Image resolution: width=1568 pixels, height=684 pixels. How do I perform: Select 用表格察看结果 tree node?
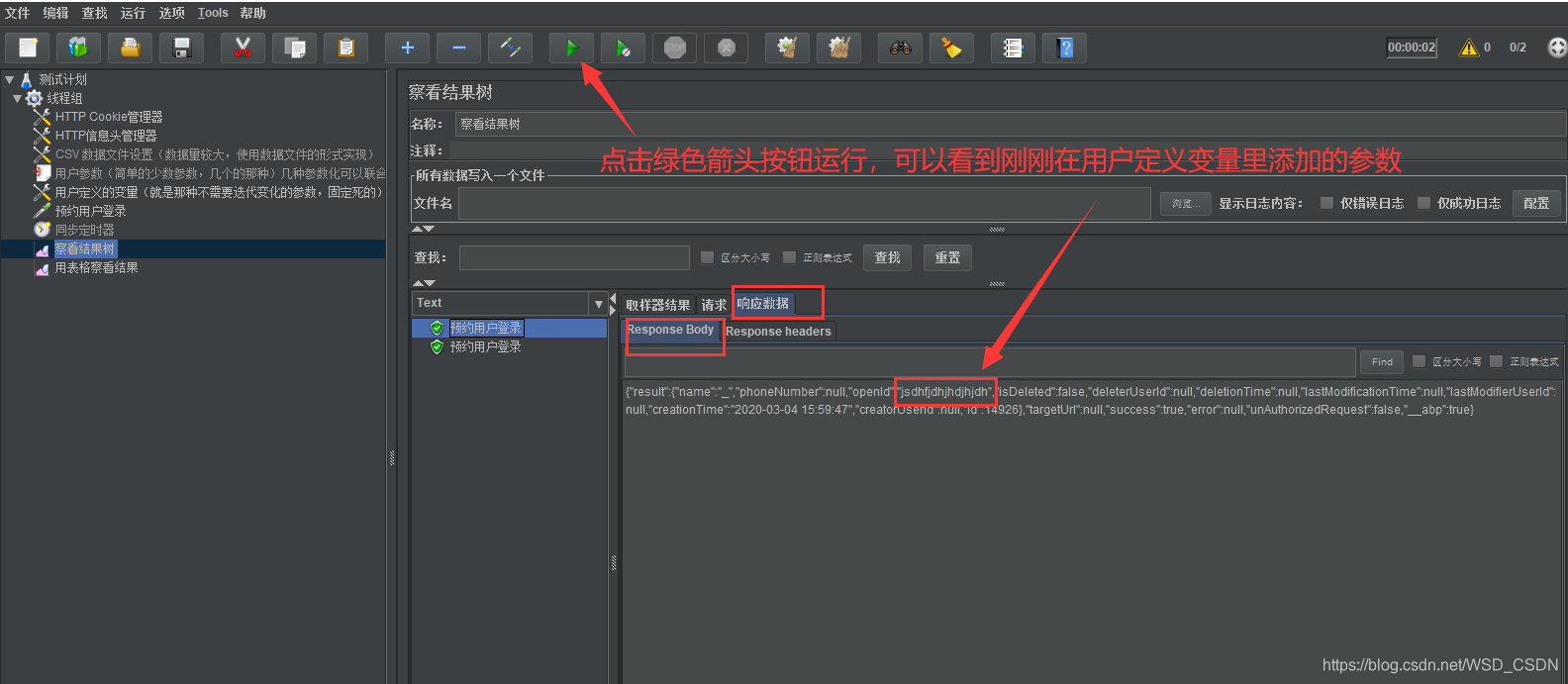coord(96,267)
